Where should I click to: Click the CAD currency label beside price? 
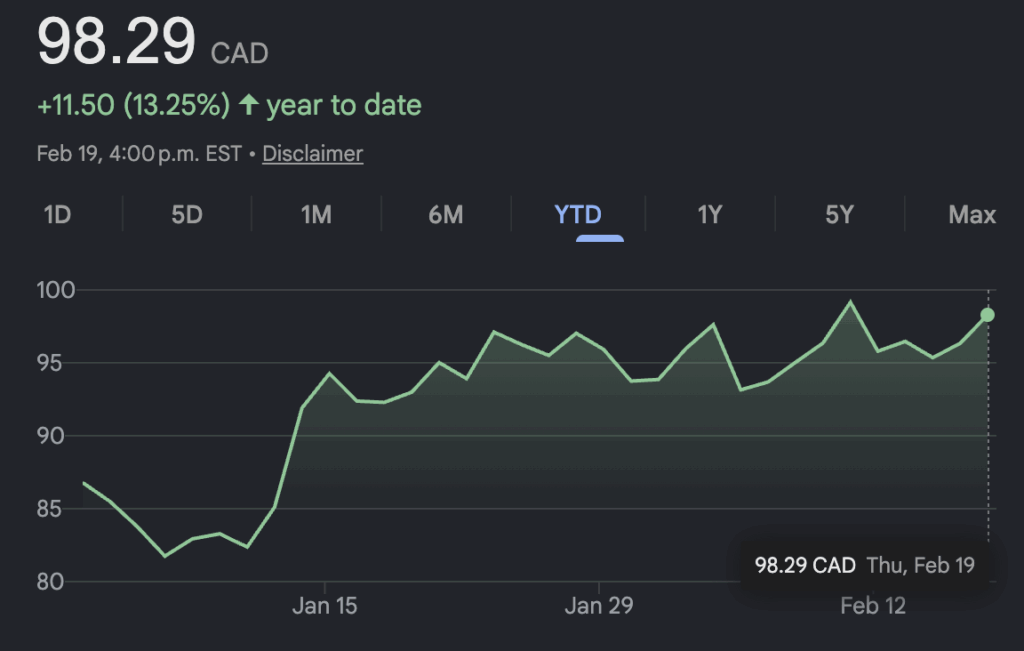pos(240,53)
